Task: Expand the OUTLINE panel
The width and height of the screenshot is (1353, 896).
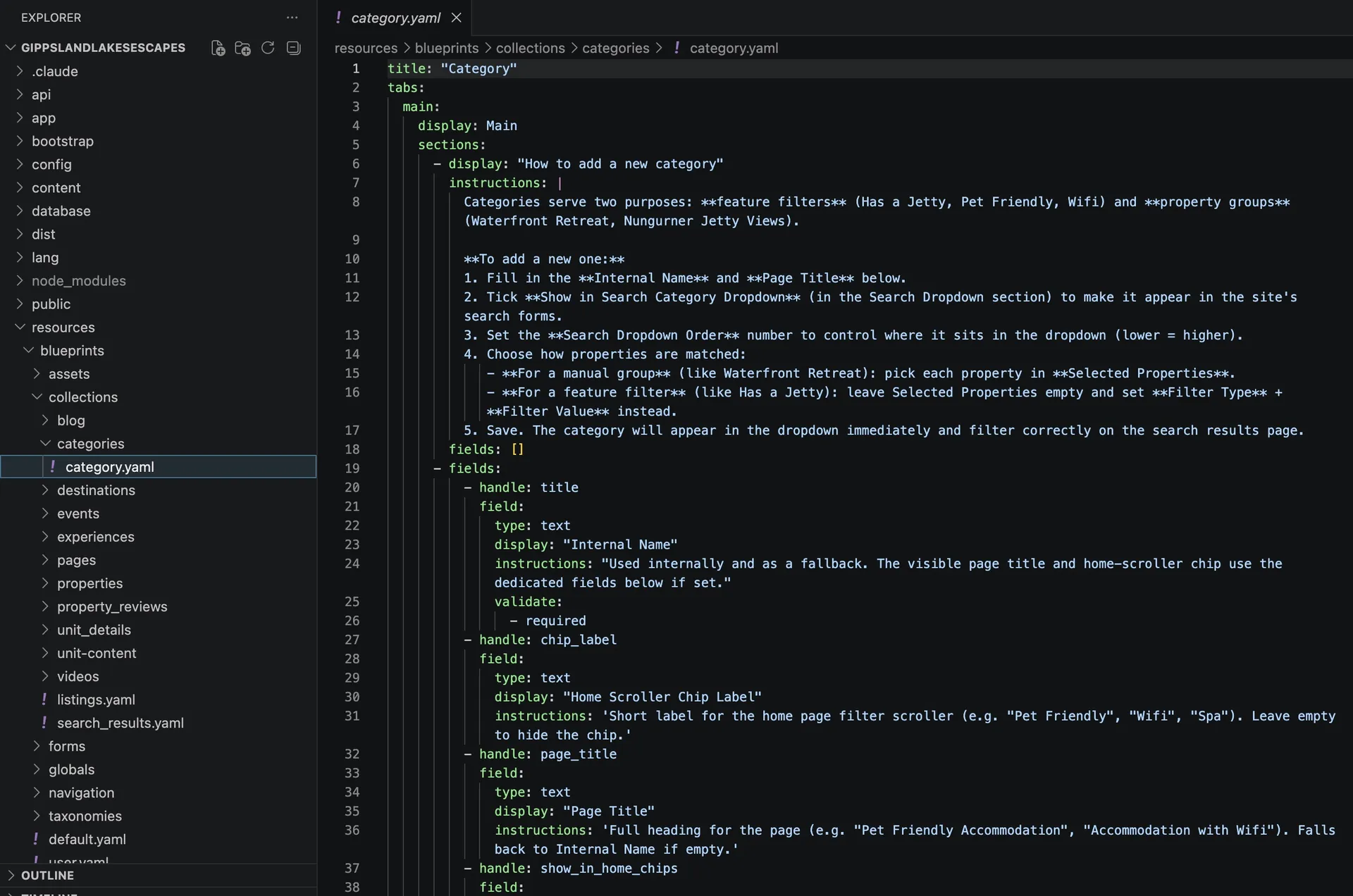Action: click(x=158, y=875)
